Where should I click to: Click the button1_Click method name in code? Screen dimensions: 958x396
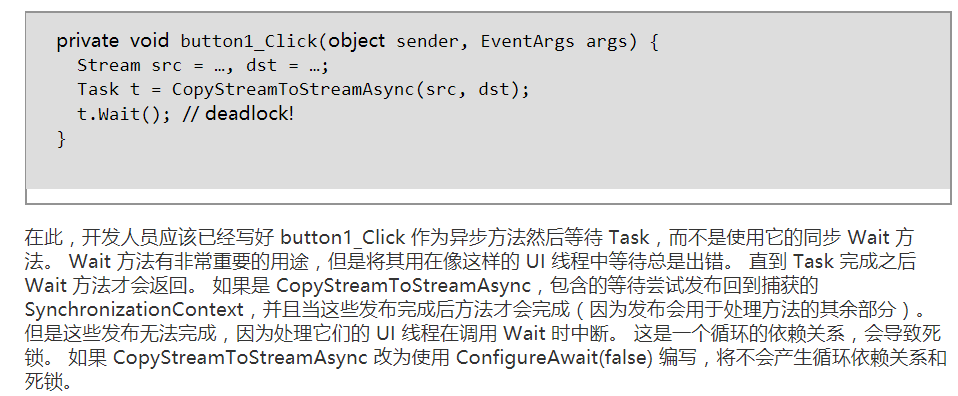tap(249, 41)
